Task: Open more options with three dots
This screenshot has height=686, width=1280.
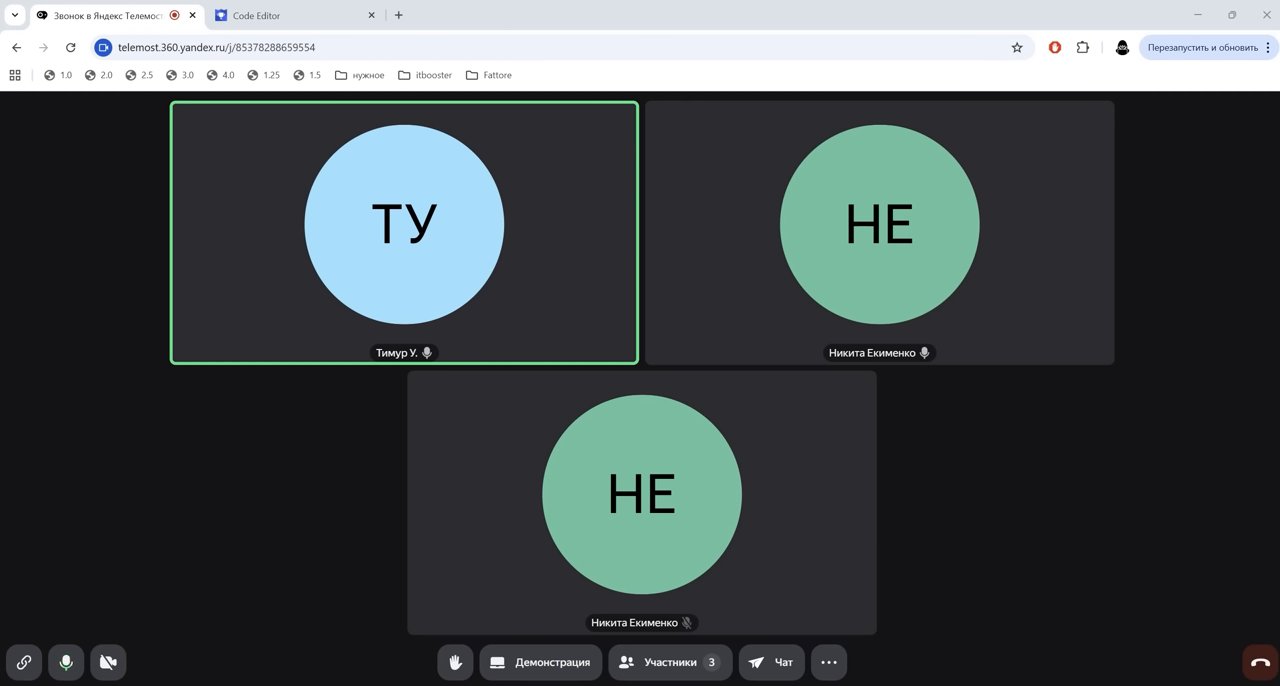Action: tap(829, 662)
